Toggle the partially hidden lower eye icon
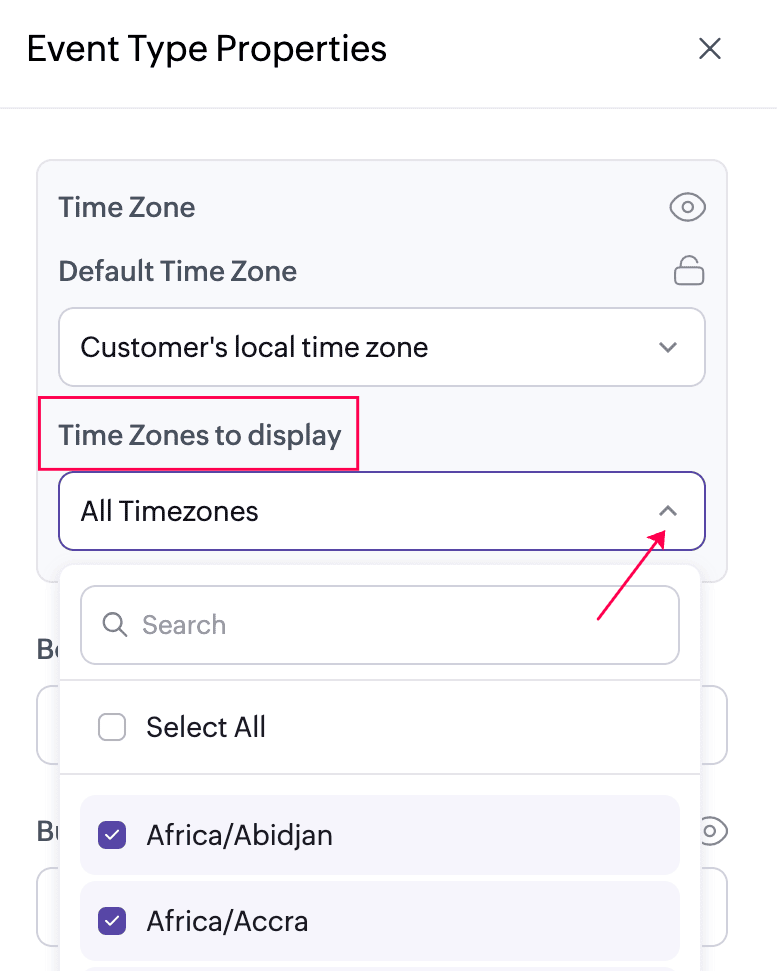 712,830
